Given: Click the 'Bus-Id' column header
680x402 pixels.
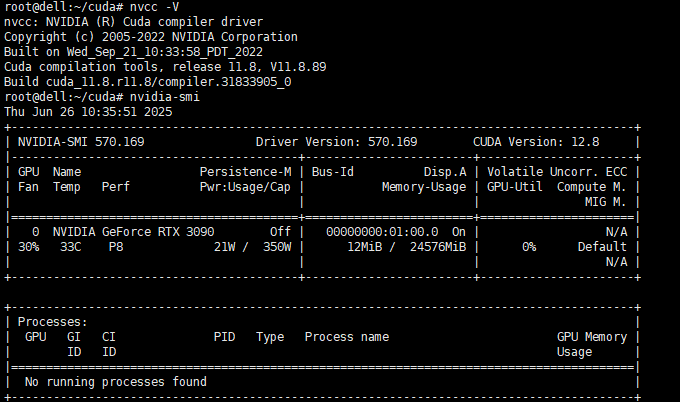Looking at the screenshot, I should point(333,172).
